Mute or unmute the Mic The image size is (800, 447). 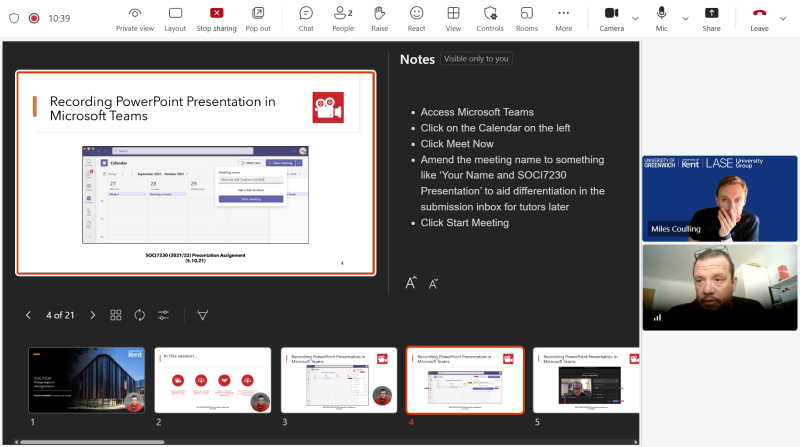pyautogui.click(x=661, y=19)
